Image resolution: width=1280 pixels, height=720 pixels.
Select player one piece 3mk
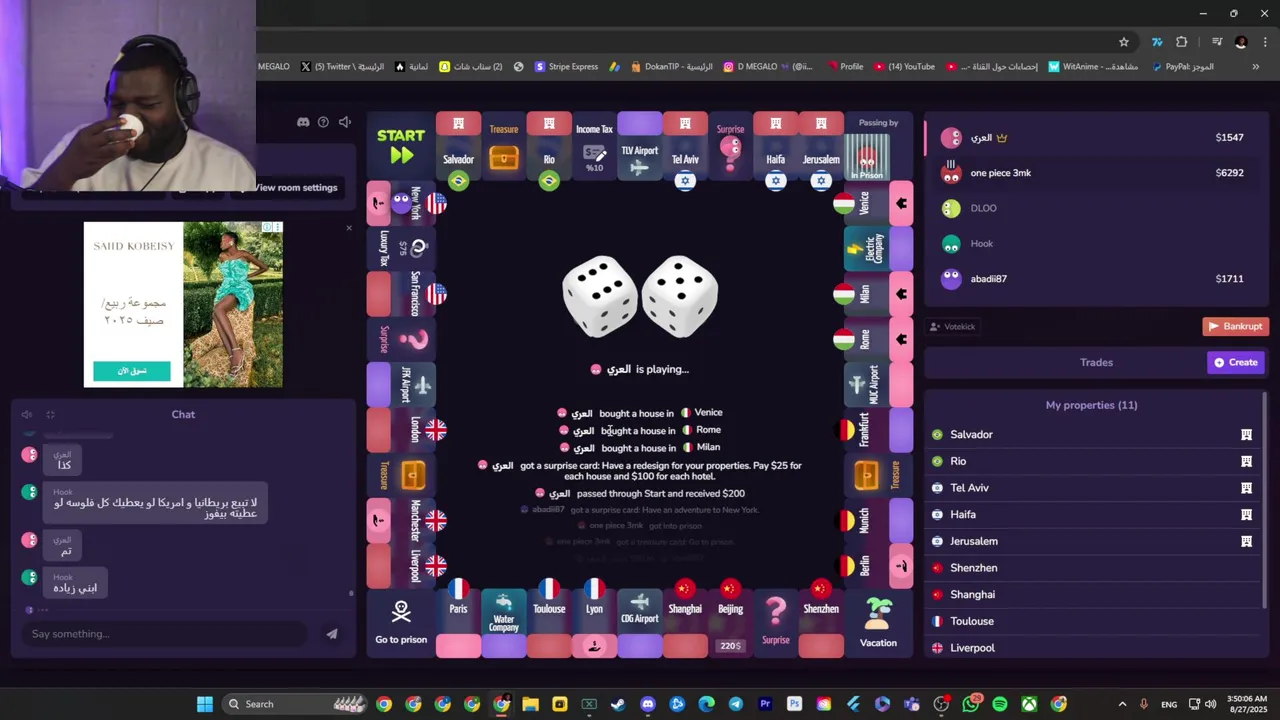pyautogui.click(x=1096, y=173)
